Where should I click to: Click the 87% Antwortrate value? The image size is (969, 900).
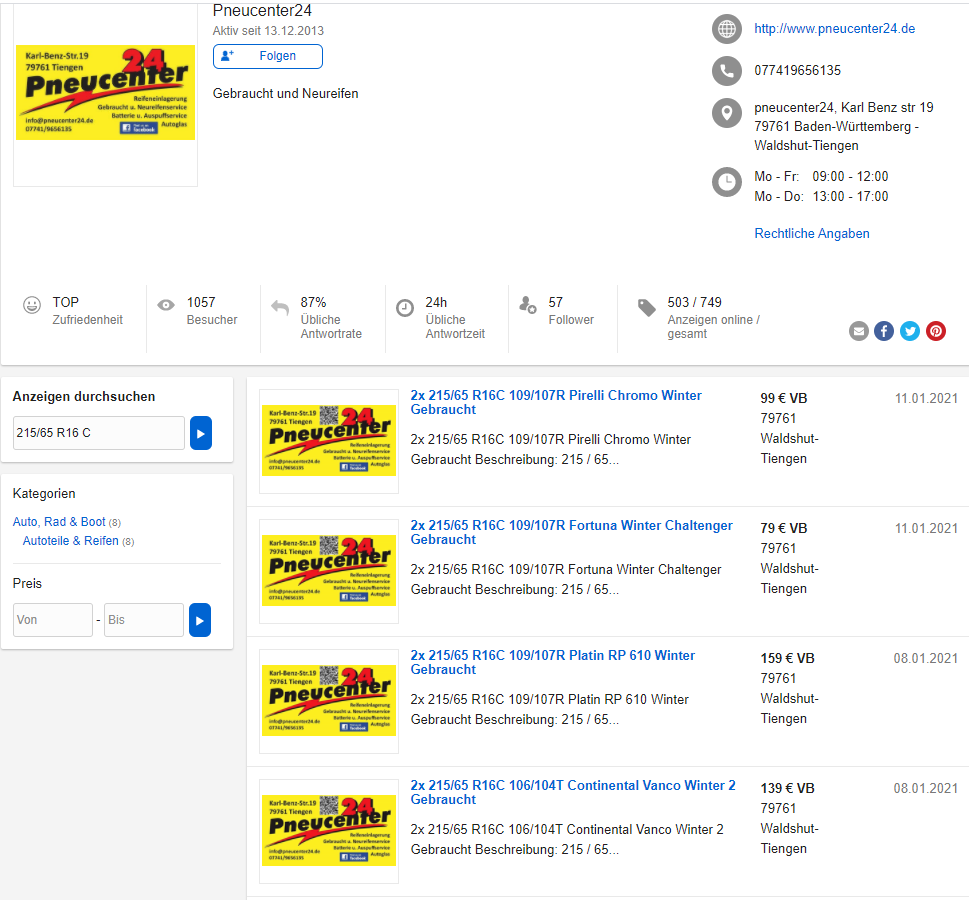pyautogui.click(x=313, y=302)
